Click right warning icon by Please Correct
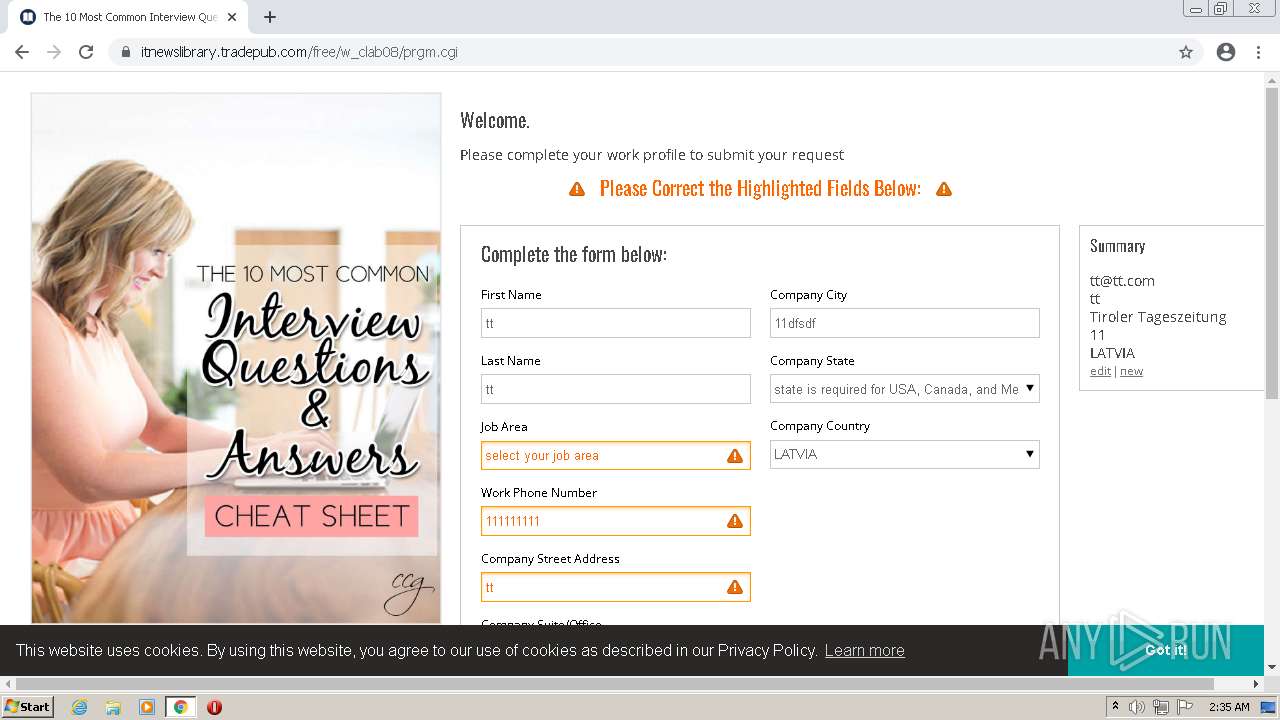 coord(943,189)
